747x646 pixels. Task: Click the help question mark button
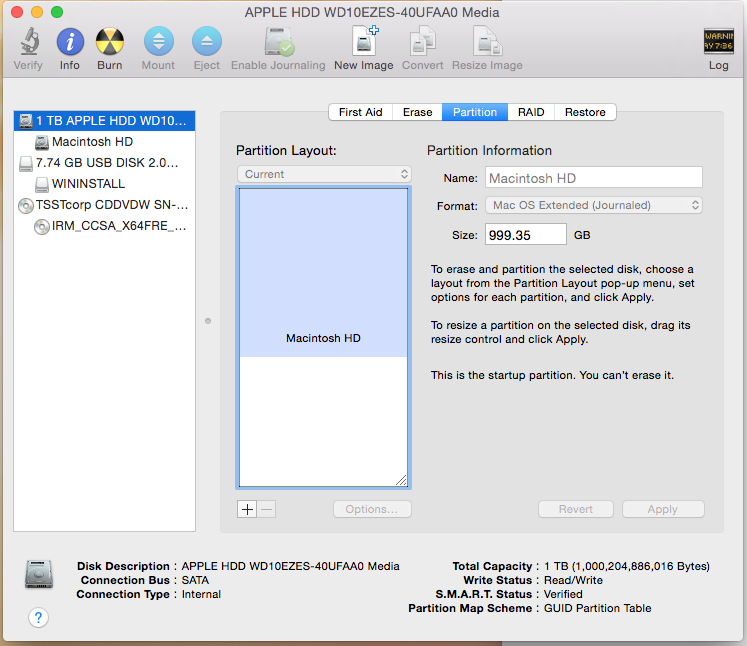point(39,617)
